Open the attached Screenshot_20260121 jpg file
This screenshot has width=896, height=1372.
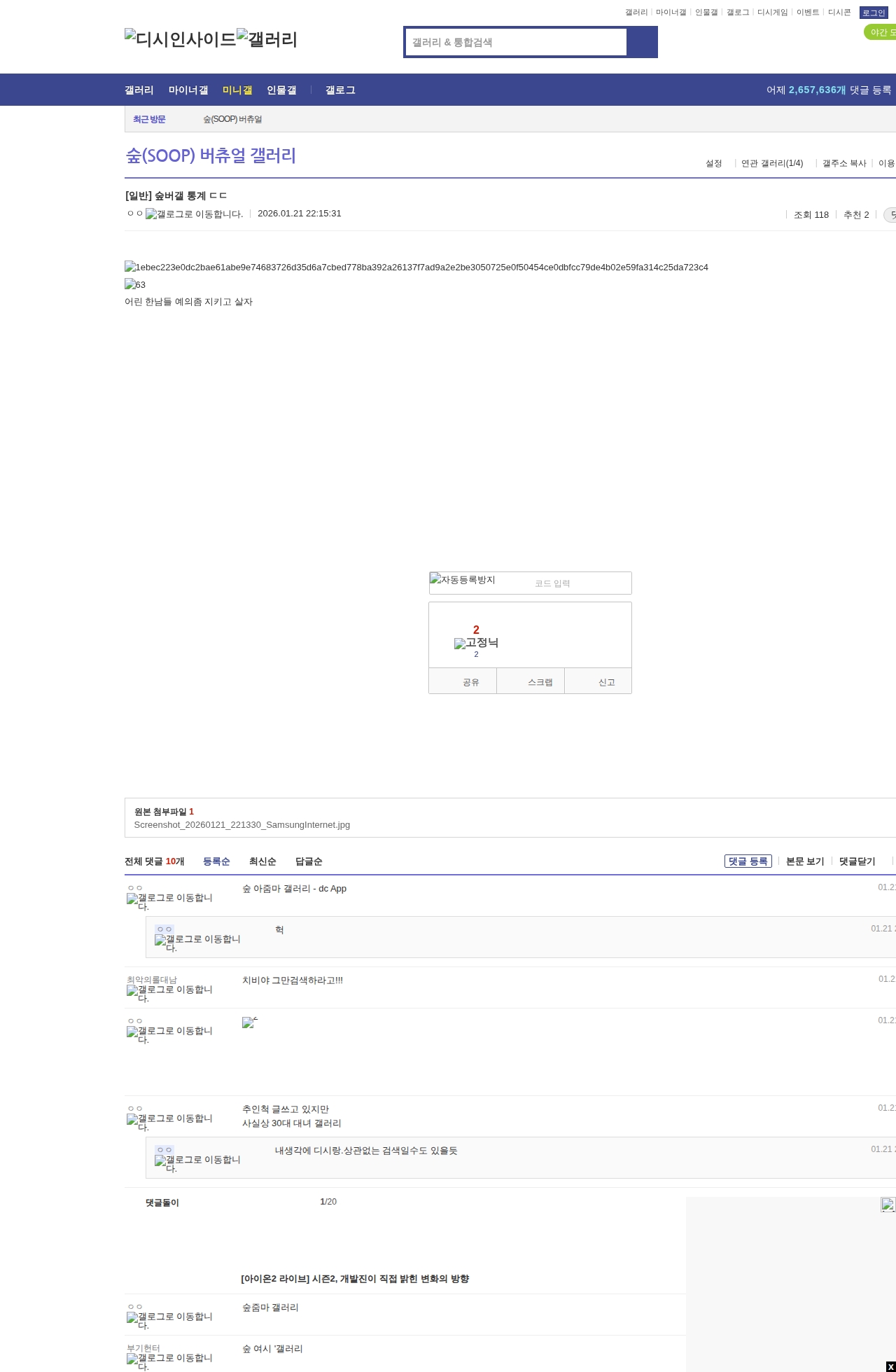(x=242, y=824)
